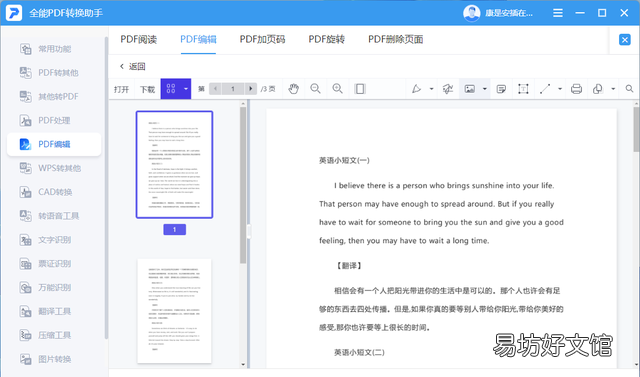Screen dimensions: 640x377
Task: Select the second page thumbnail
Action: point(174,311)
